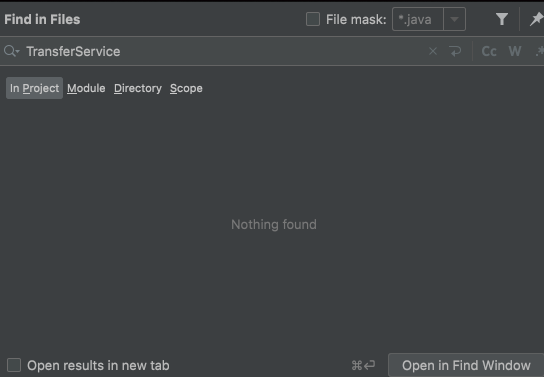Image resolution: width=544 pixels, height=377 pixels.
Task: Switch to Scope tab
Action: 186,88
